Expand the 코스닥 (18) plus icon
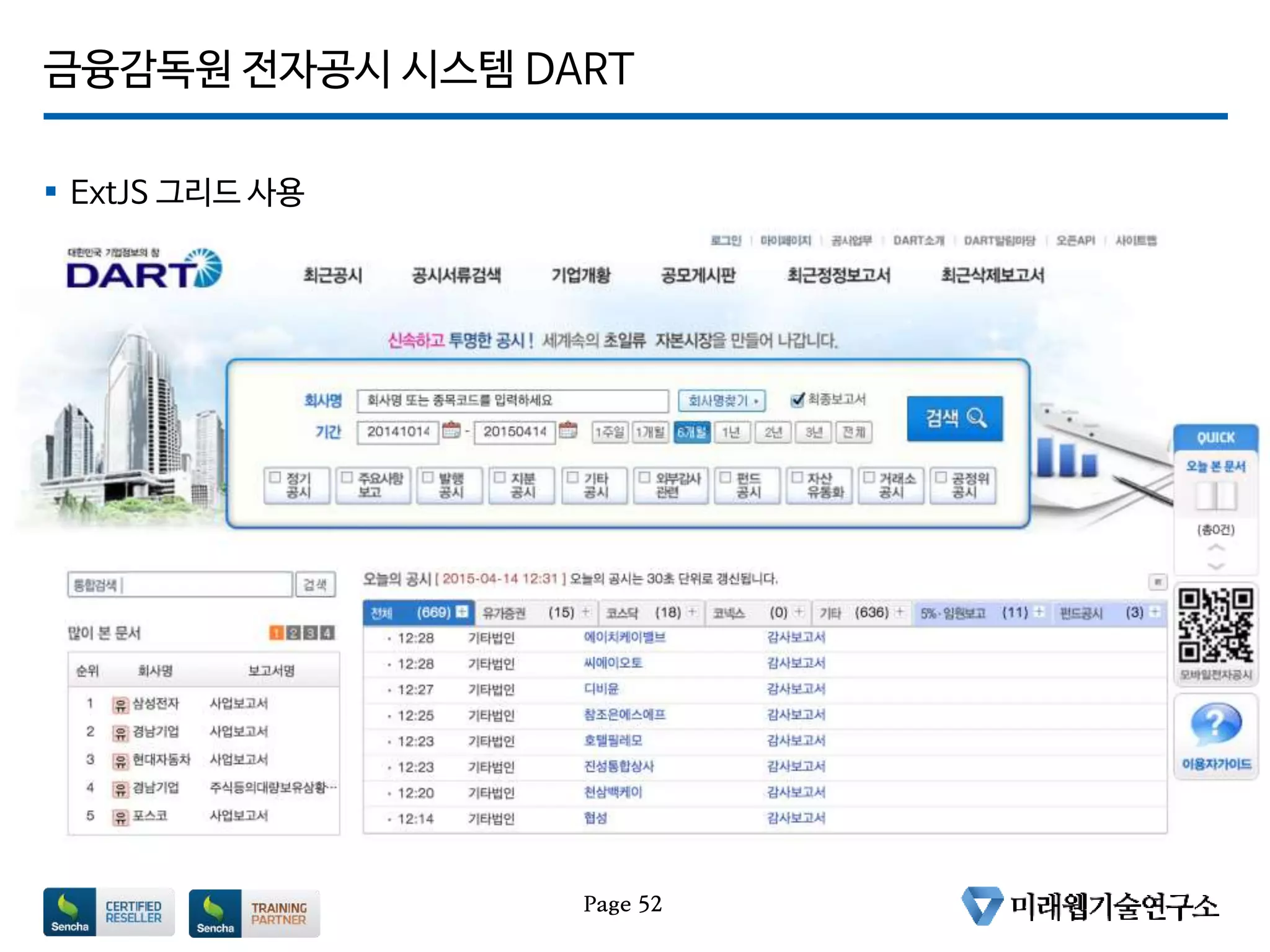This screenshot has width=1270, height=952. coord(693,612)
